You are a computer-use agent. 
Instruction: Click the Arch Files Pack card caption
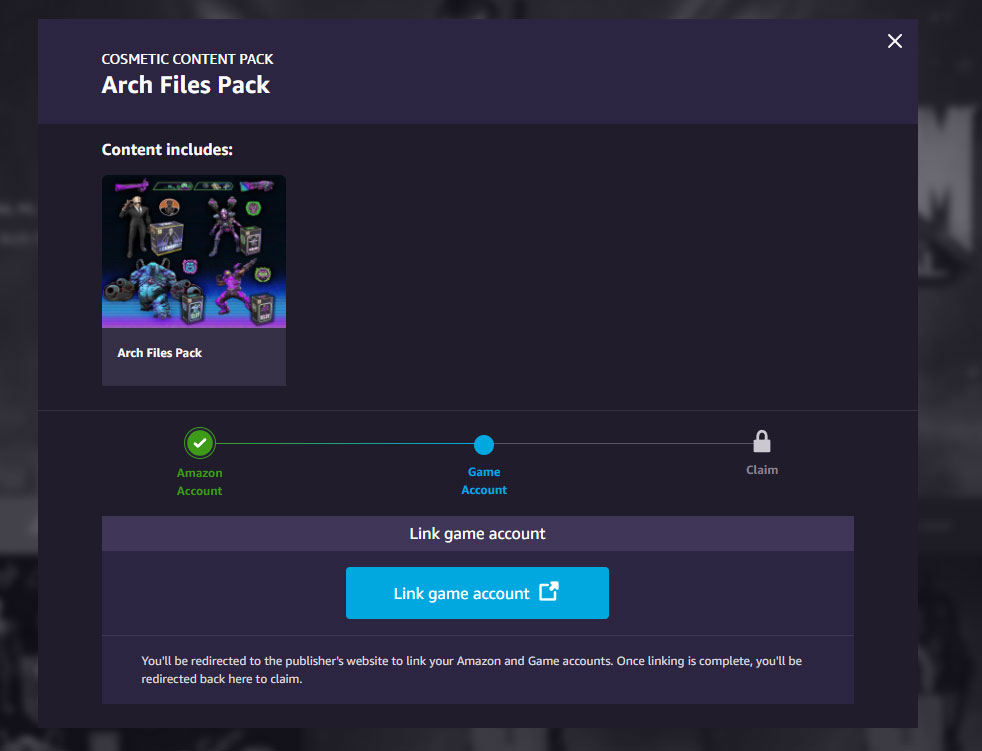[x=160, y=353]
